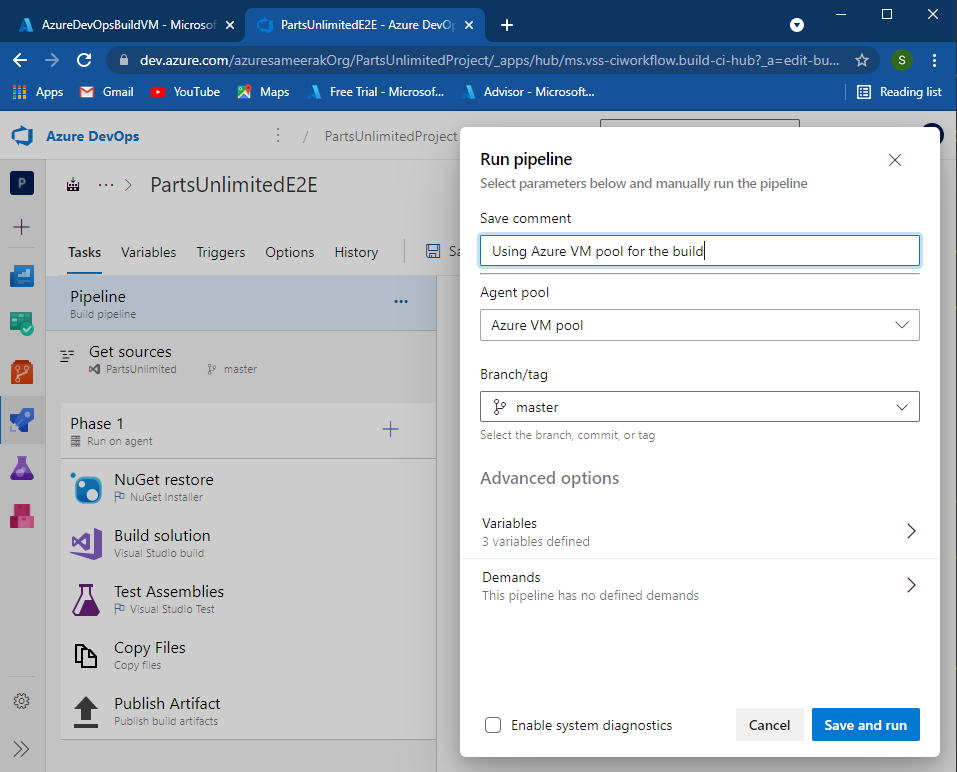Open Advisor - Microsoft bookmark
This screenshot has width=957, height=772.
(527, 92)
